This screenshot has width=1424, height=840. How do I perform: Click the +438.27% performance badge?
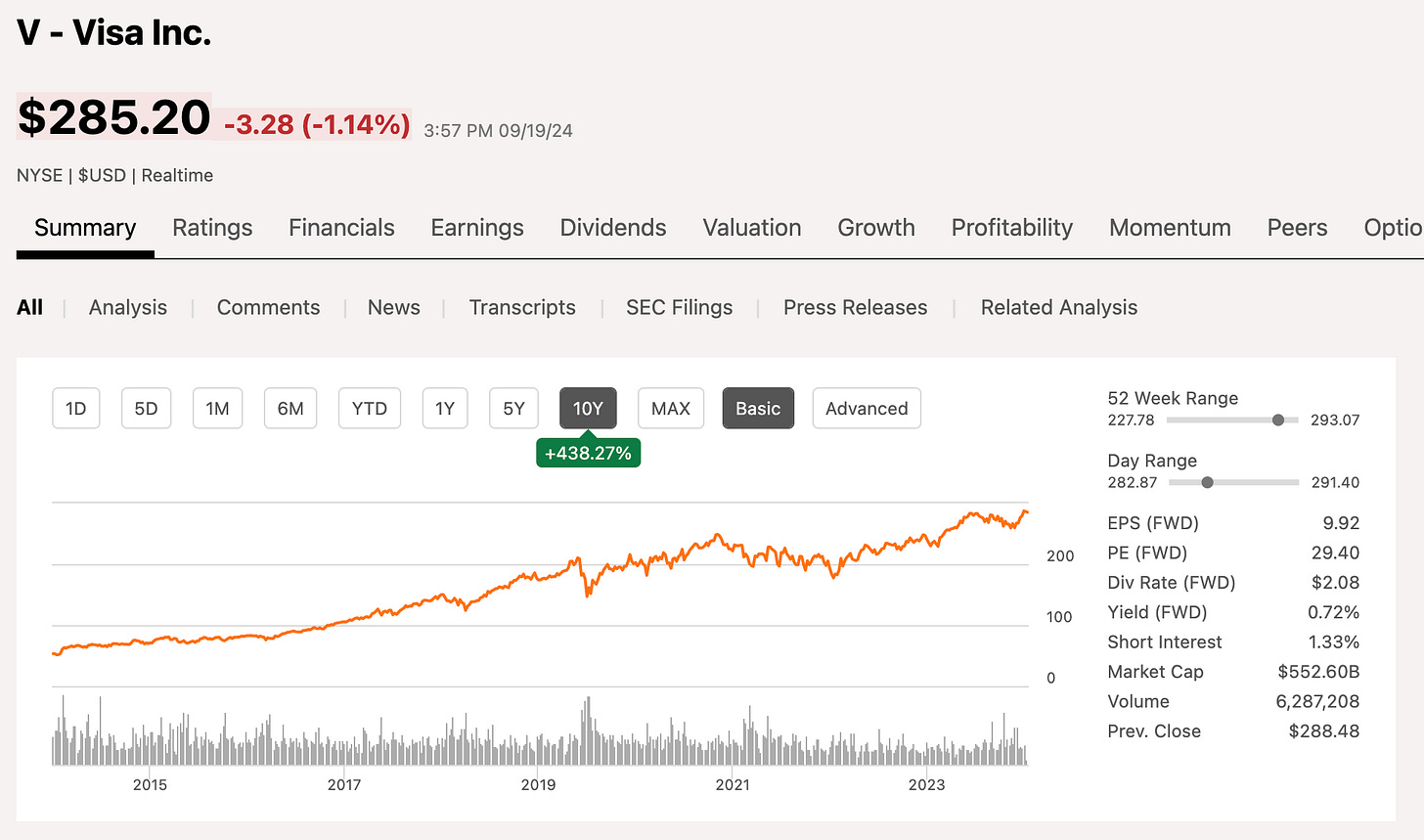pyautogui.click(x=588, y=454)
